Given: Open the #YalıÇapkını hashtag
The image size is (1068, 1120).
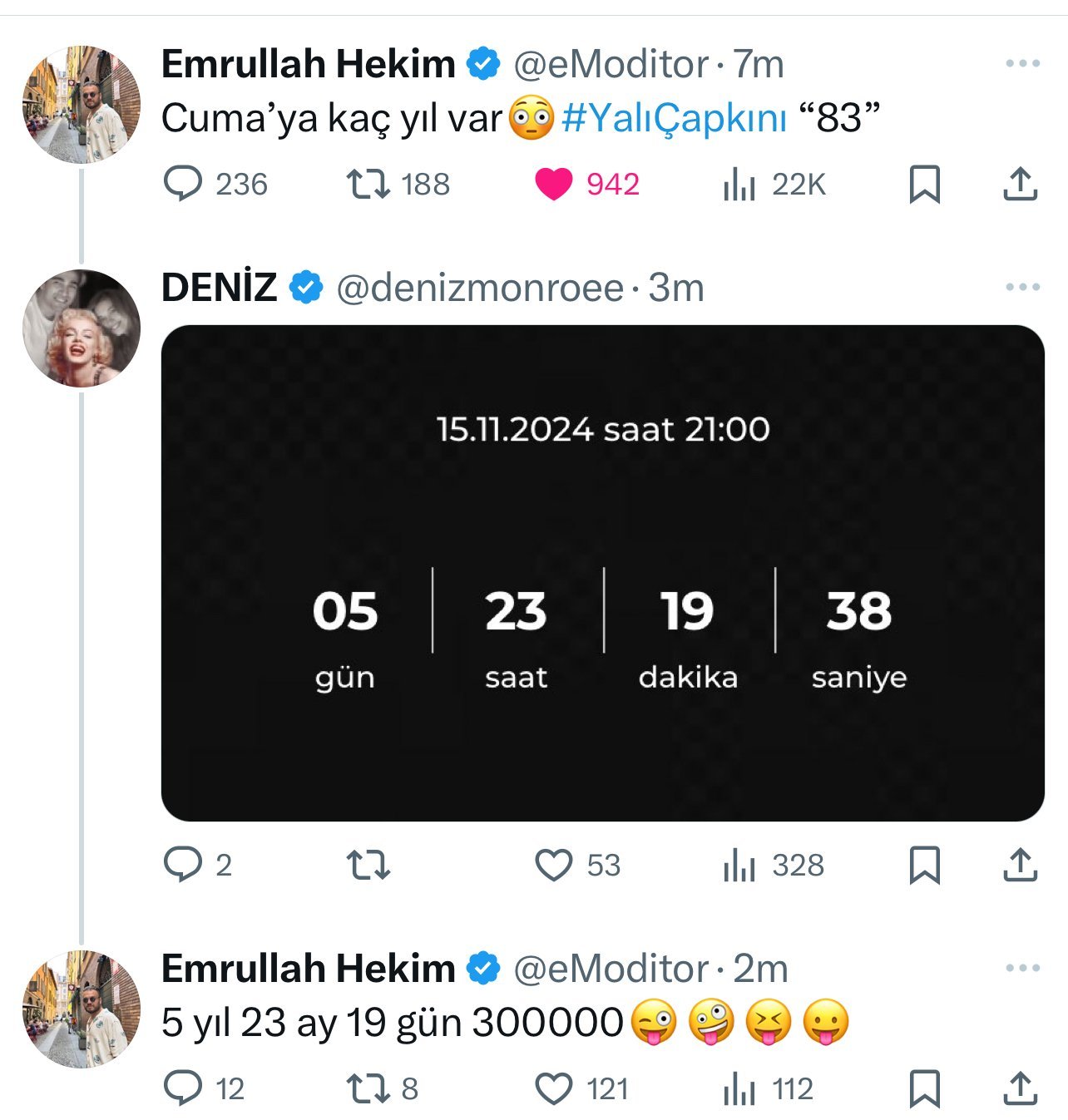Looking at the screenshot, I should click(674, 118).
